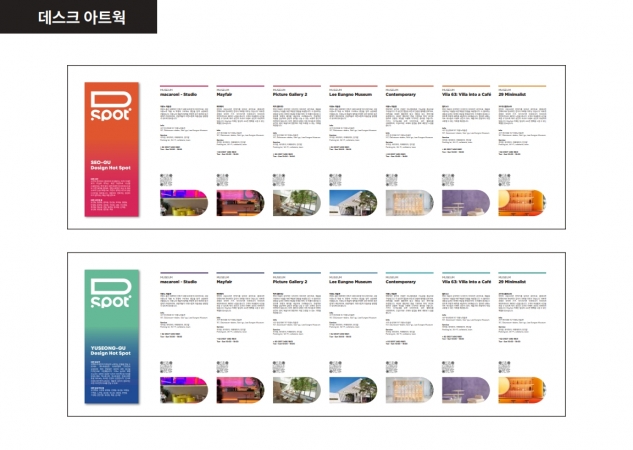
Task: Click the D spot logo on the SEO-GU cover
Action: 108,106
